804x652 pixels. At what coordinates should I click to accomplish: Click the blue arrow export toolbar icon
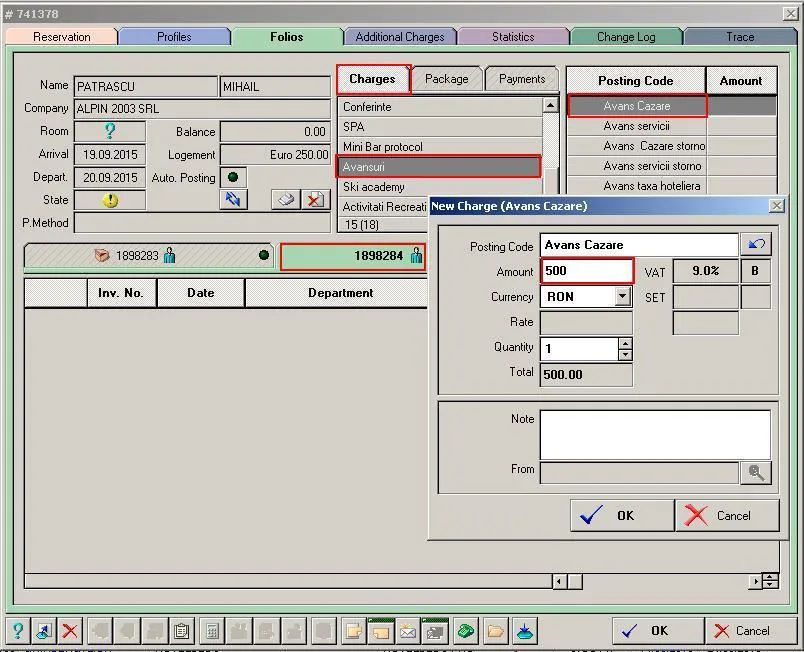coord(44,630)
